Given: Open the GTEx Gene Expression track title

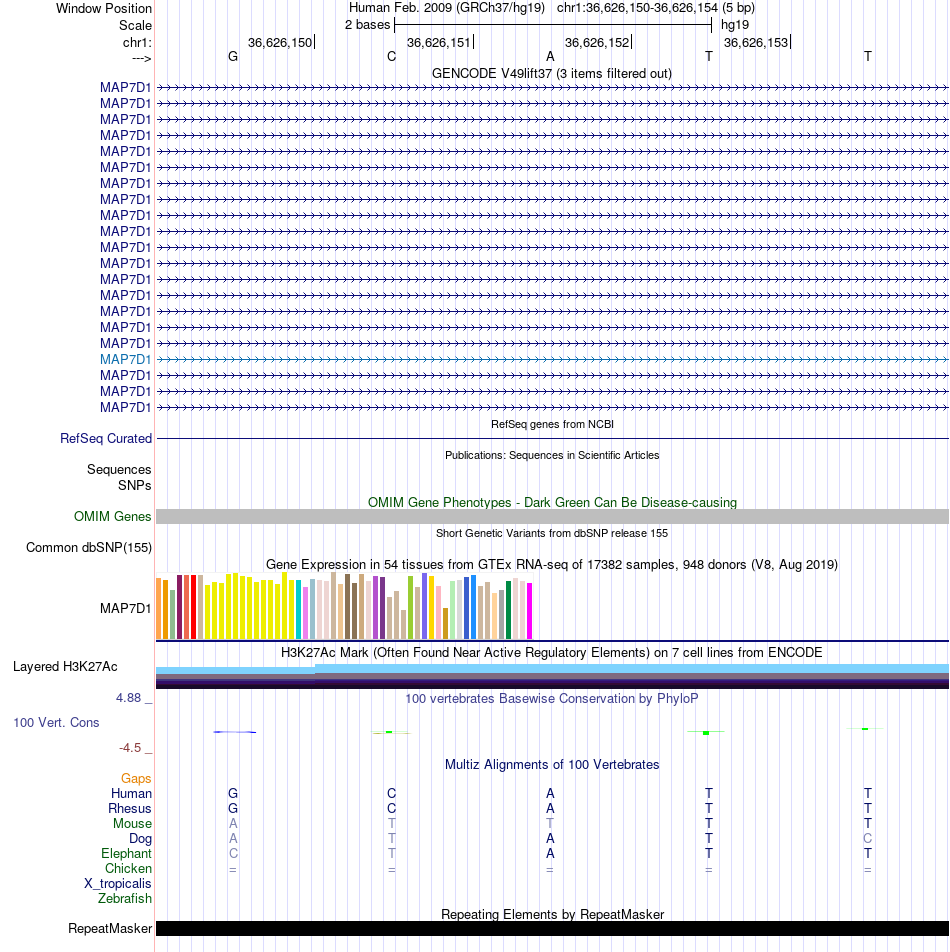Looking at the screenshot, I should [552, 565].
